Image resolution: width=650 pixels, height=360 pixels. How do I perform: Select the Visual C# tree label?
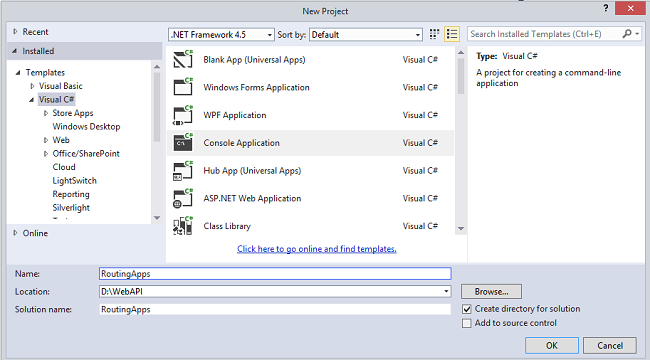point(56,100)
